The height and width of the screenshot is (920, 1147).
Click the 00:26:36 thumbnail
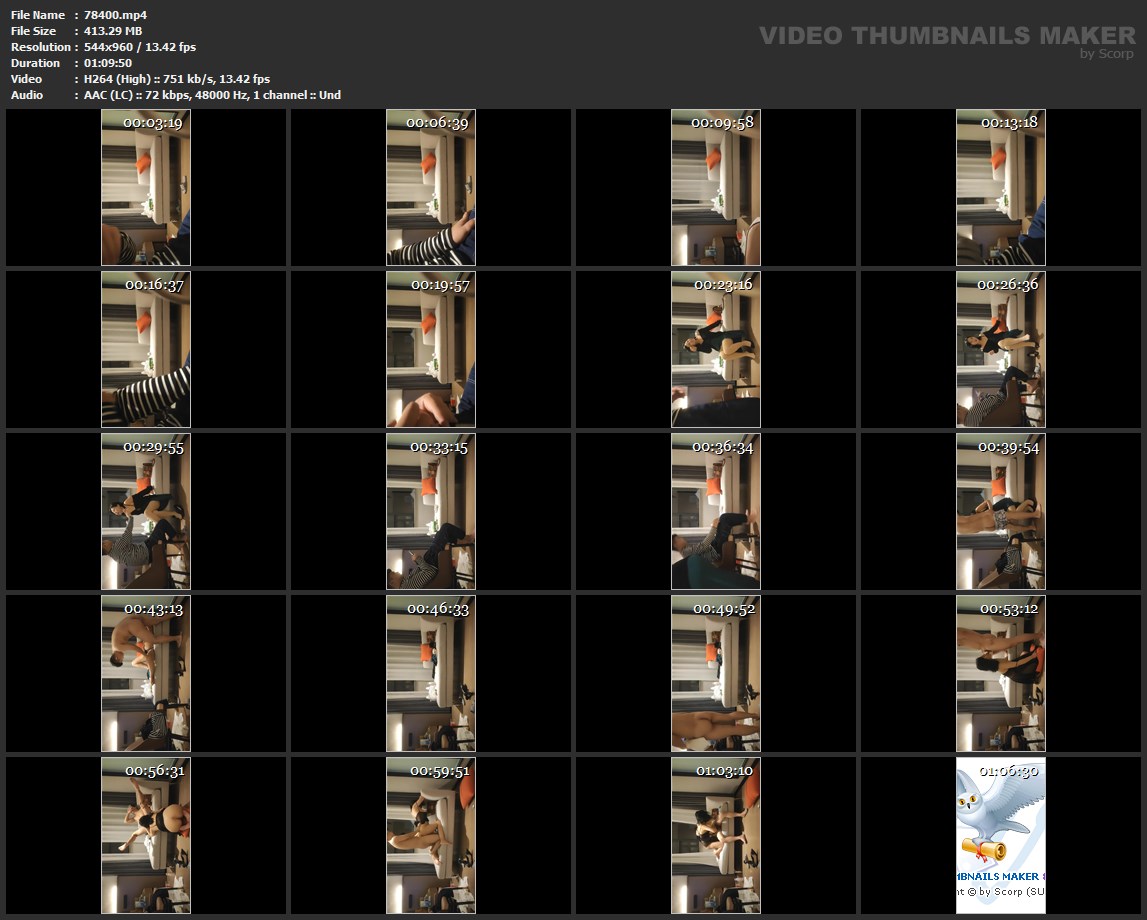(1001, 350)
